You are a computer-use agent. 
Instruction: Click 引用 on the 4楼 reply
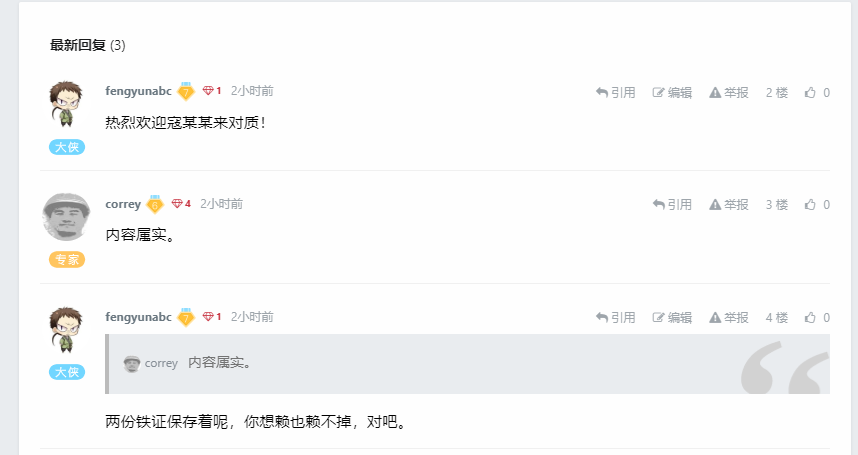click(616, 317)
